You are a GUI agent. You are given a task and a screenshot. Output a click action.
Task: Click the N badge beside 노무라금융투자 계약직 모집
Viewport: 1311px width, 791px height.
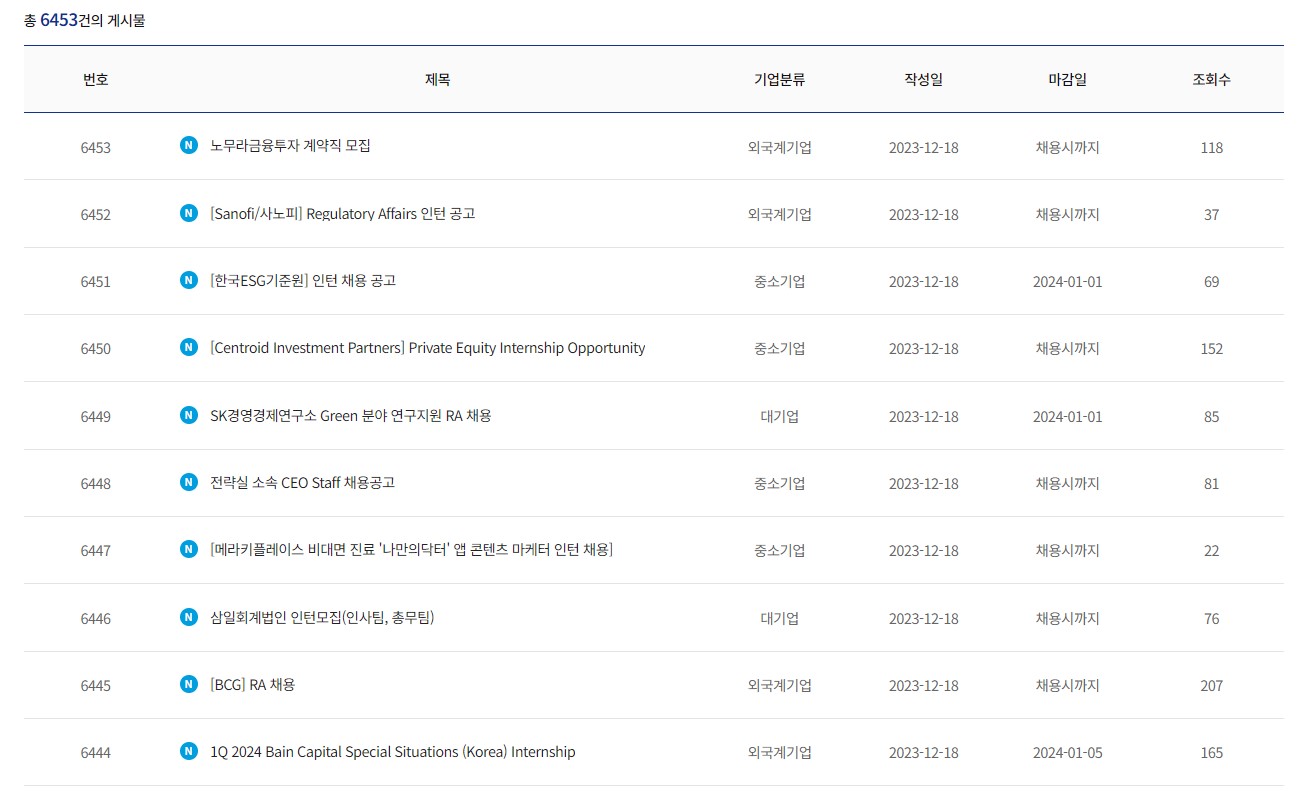(188, 145)
